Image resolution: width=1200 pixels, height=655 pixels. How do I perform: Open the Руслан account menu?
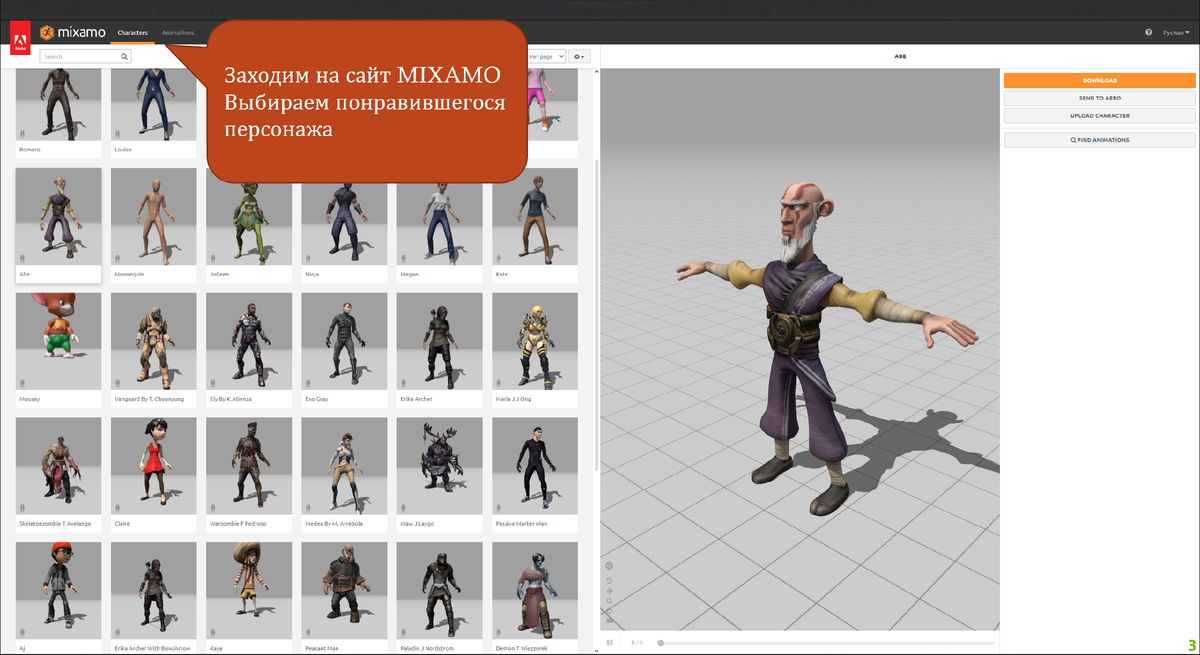[1176, 33]
